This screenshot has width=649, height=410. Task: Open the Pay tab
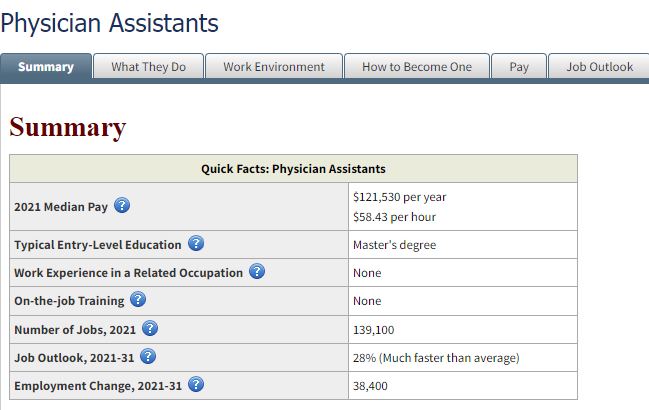519,66
